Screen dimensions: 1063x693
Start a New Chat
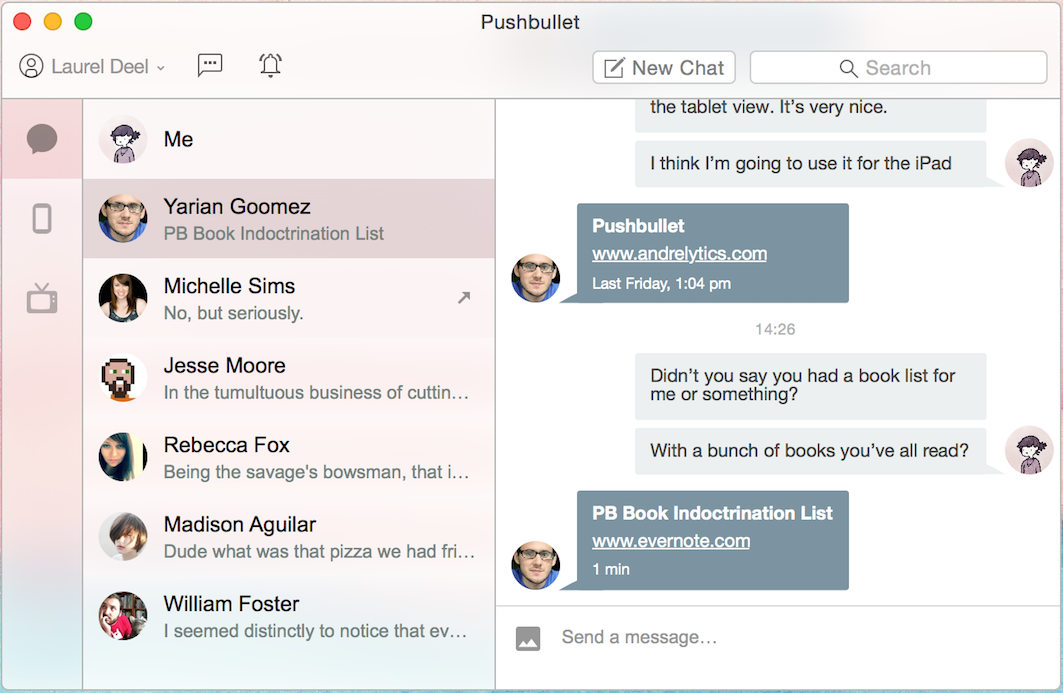664,68
